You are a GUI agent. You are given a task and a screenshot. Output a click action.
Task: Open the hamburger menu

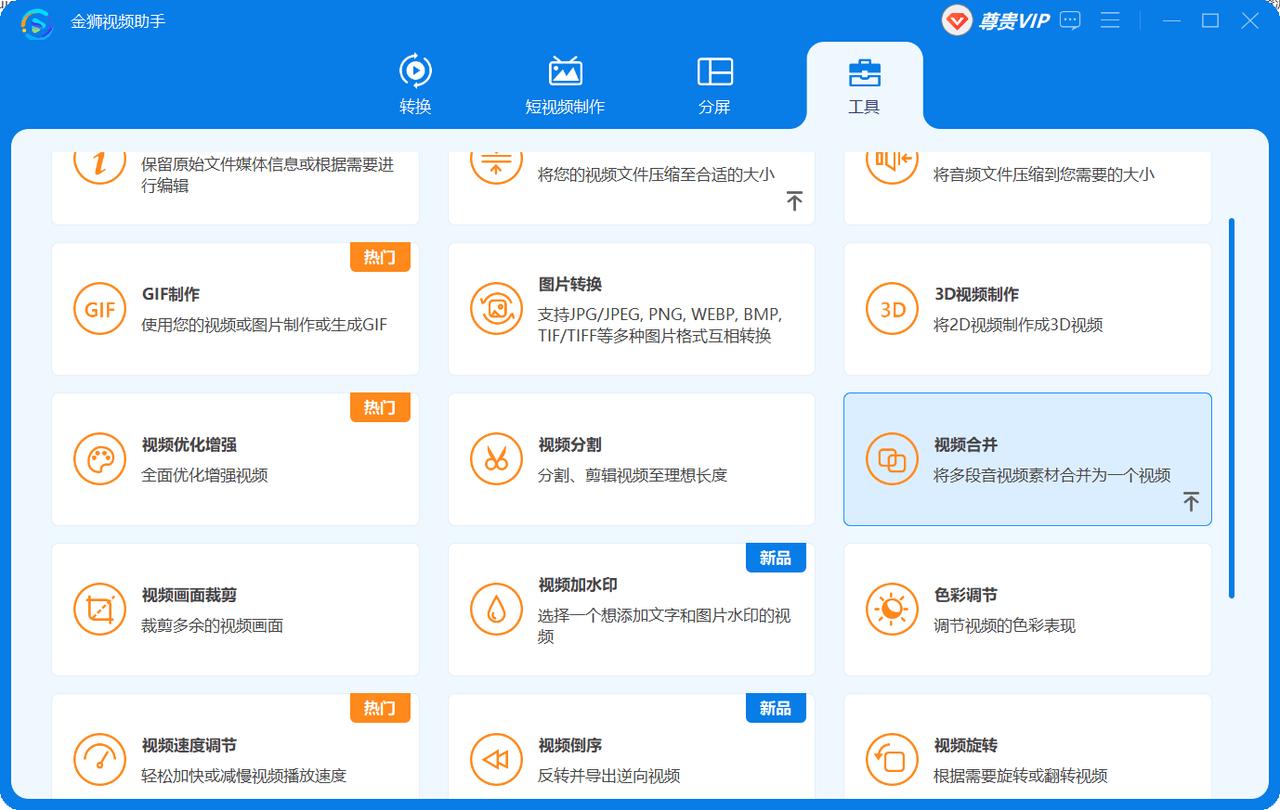pyautogui.click(x=1110, y=20)
